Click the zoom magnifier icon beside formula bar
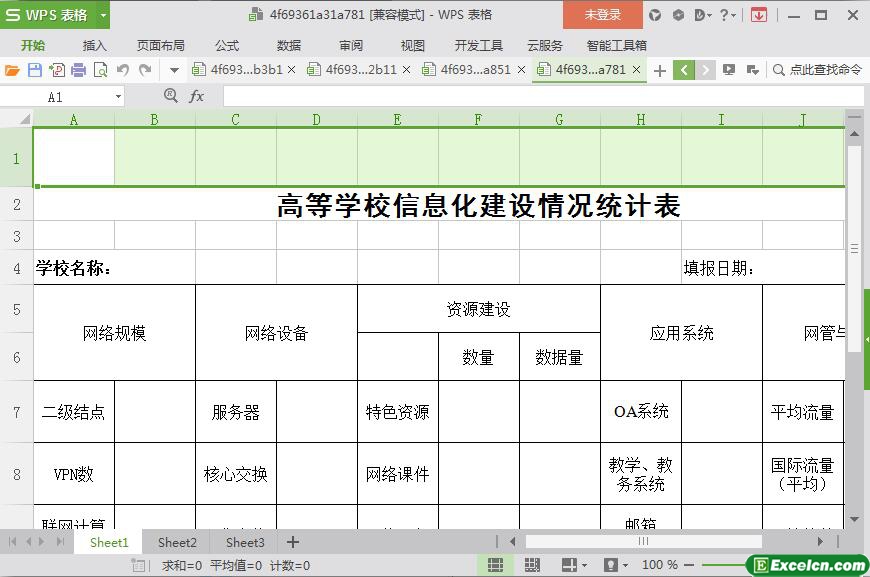Viewport: 870px width, 577px height. [170, 96]
